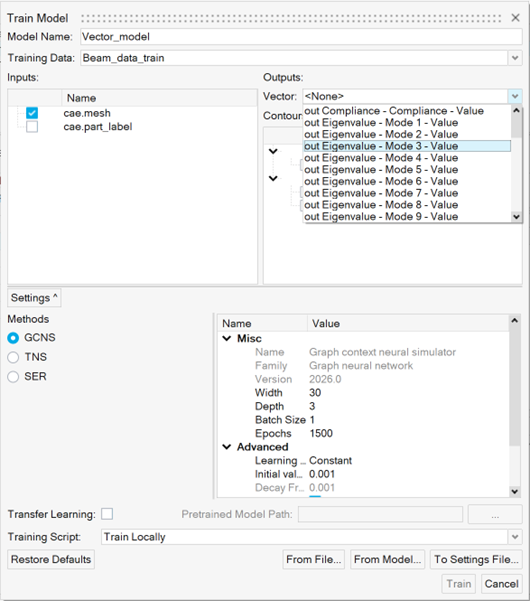Select the GCNS method radio button
The width and height of the screenshot is (530, 601).
[13, 338]
